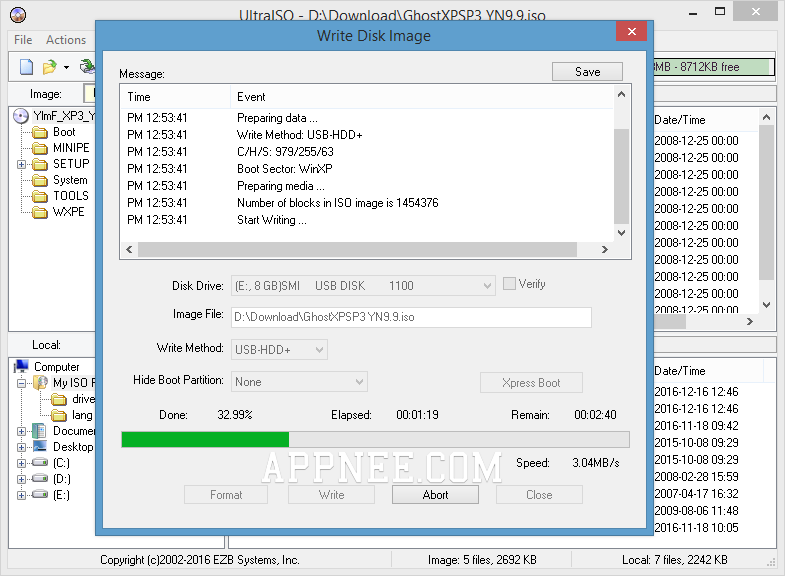This screenshot has height=576, width=785.
Task: Expand the SETUP folder node
Action: tap(21, 164)
